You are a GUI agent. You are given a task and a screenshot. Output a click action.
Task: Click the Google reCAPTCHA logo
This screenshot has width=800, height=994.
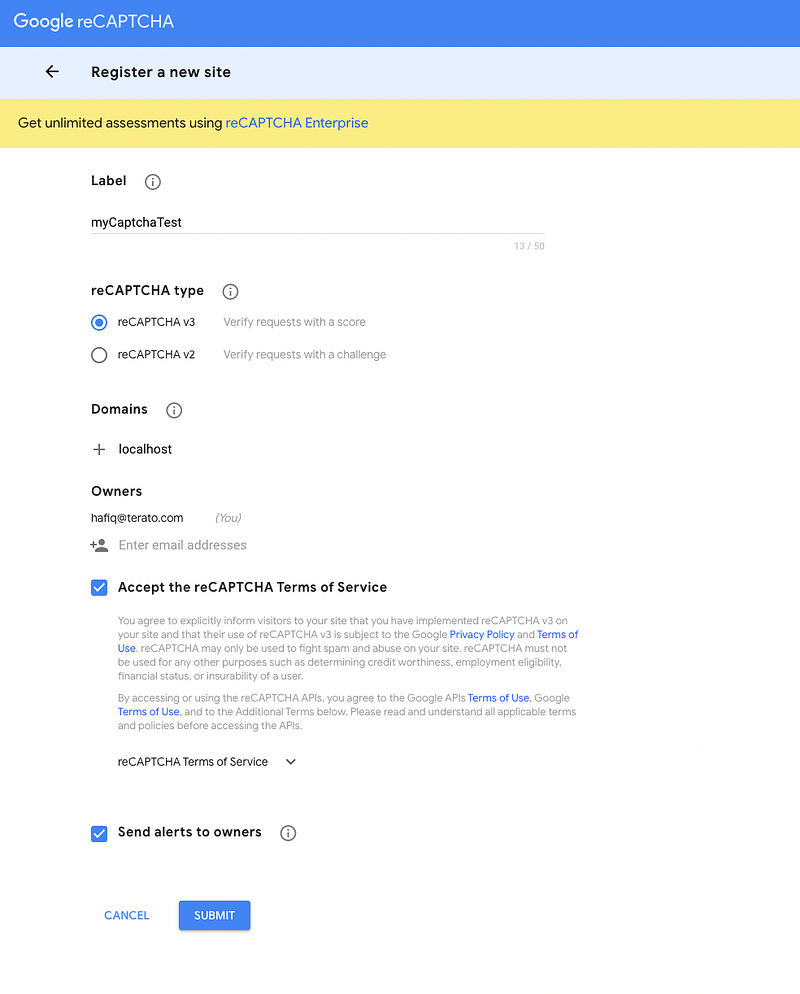pos(94,22)
